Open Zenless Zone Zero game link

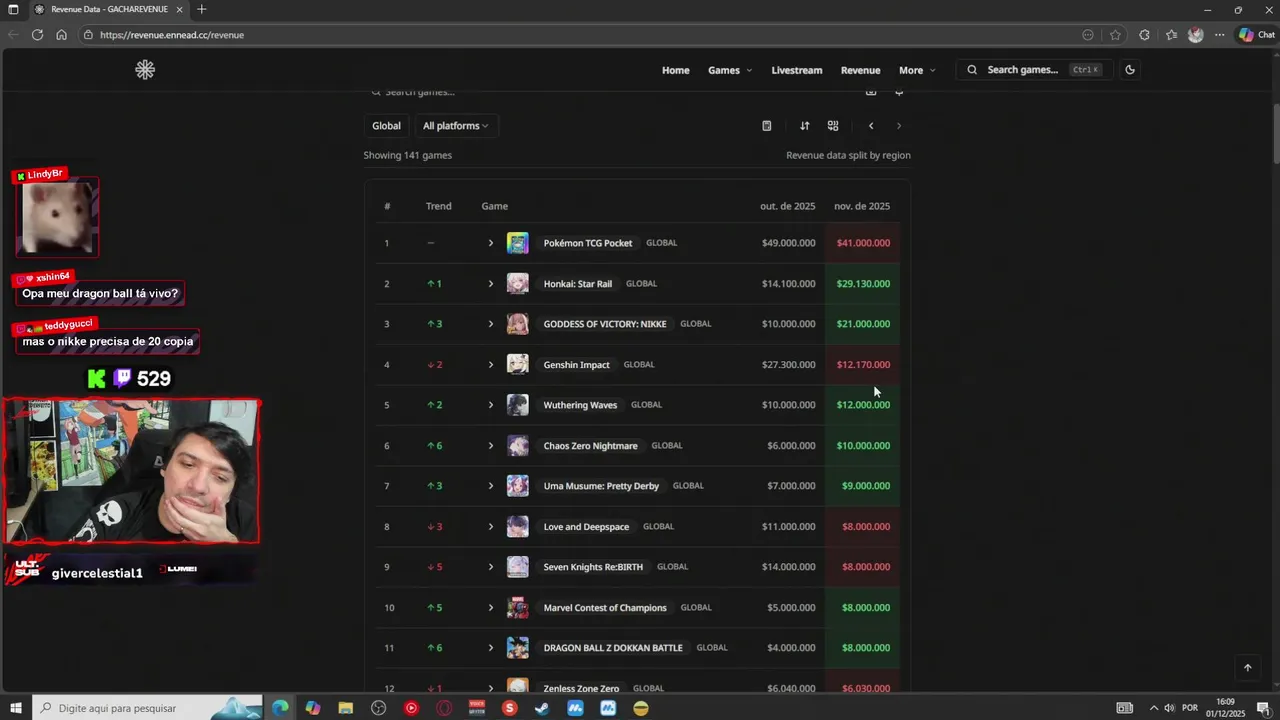coord(581,688)
